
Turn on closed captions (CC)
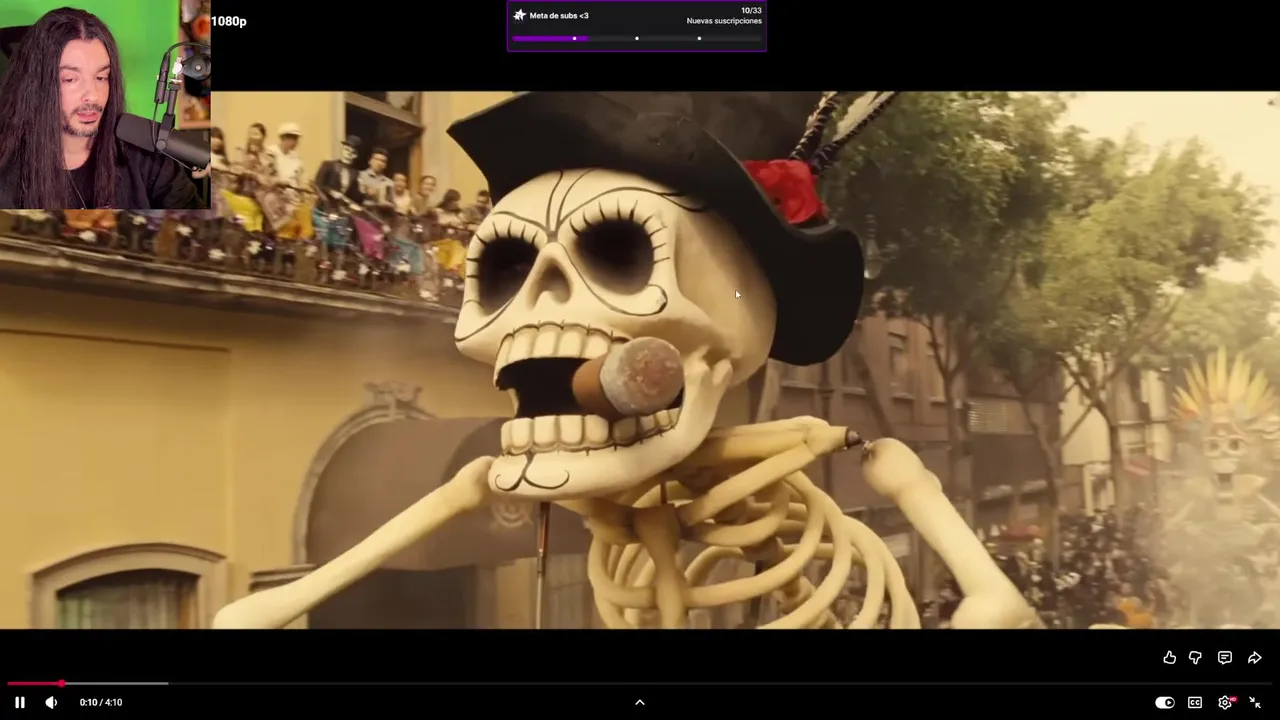coord(1195,703)
